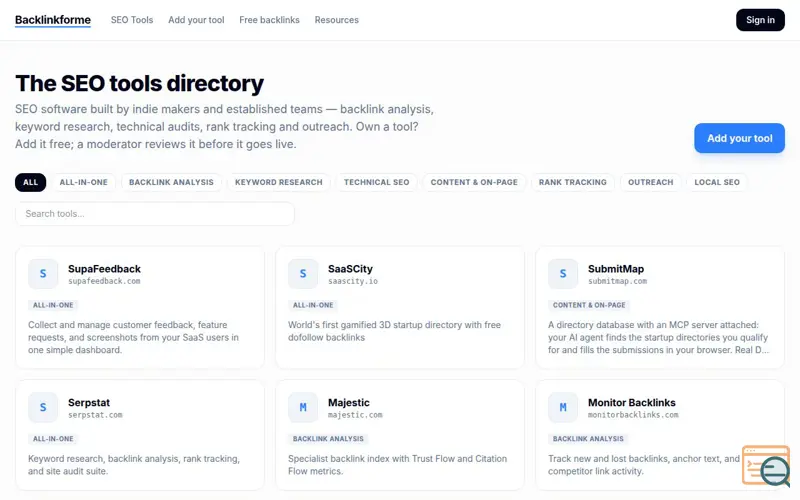Filter by OUTREACH chip
Viewport: 800px width, 500px height.
[651, 183]
